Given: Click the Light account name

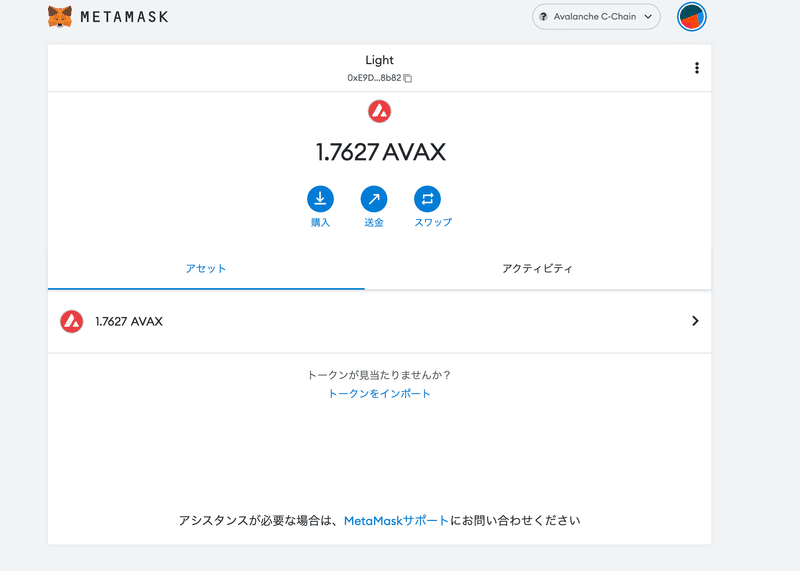Looking at the screenshot, I should 379,60.
